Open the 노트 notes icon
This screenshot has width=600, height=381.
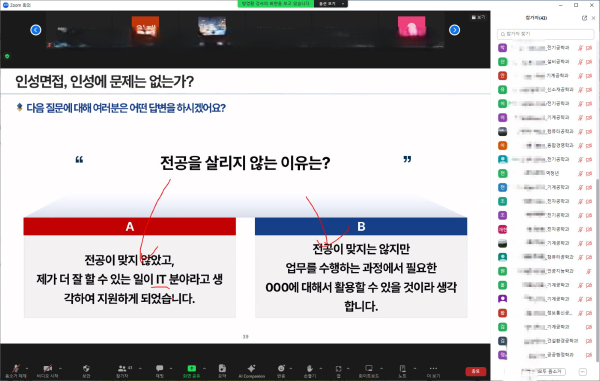tap(403, 368)
